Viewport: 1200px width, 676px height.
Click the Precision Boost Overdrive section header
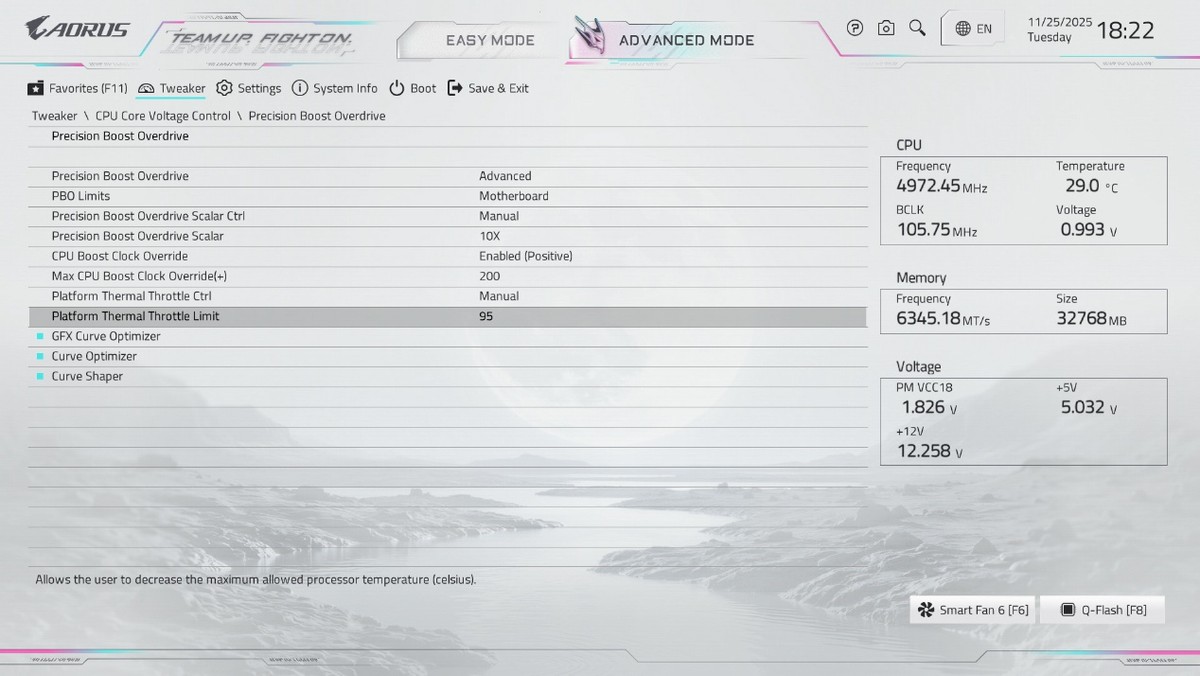click(x=120, y=136)
